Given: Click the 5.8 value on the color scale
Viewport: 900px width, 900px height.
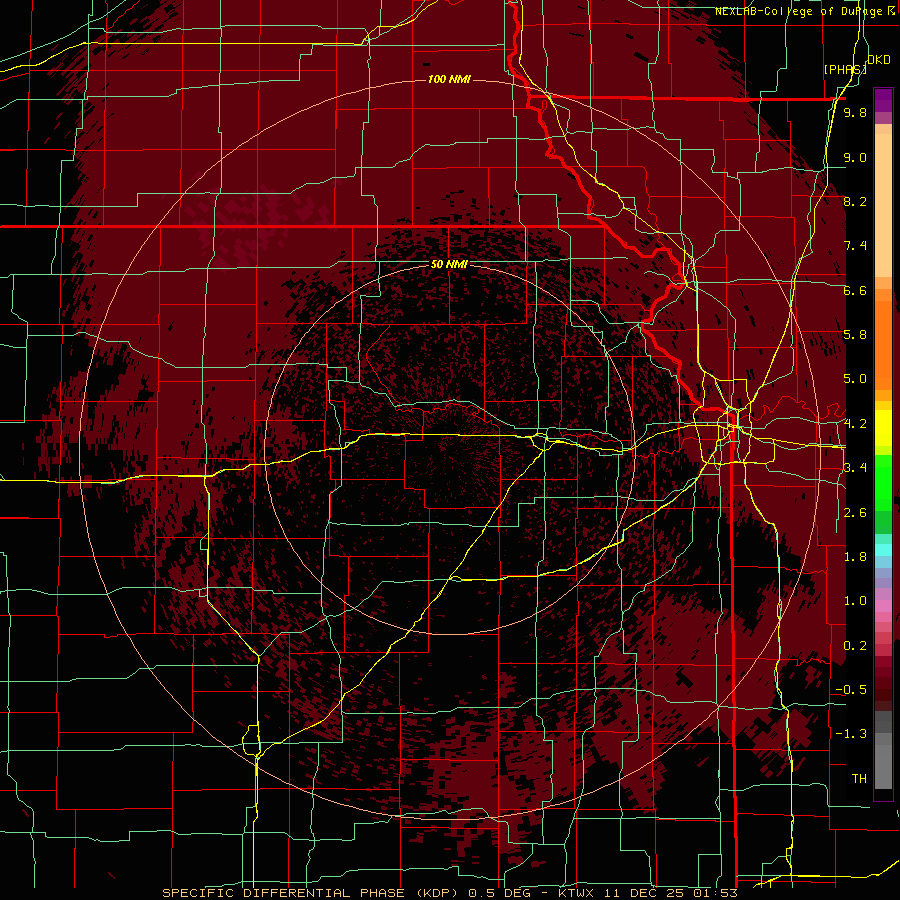Looking at the screenshot, I should coord(855,335).
